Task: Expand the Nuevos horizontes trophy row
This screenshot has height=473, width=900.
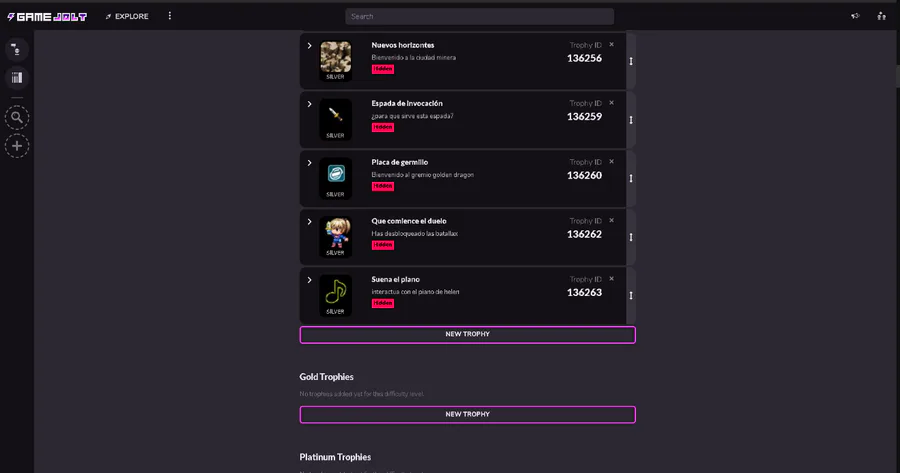Action: [309, 45]
